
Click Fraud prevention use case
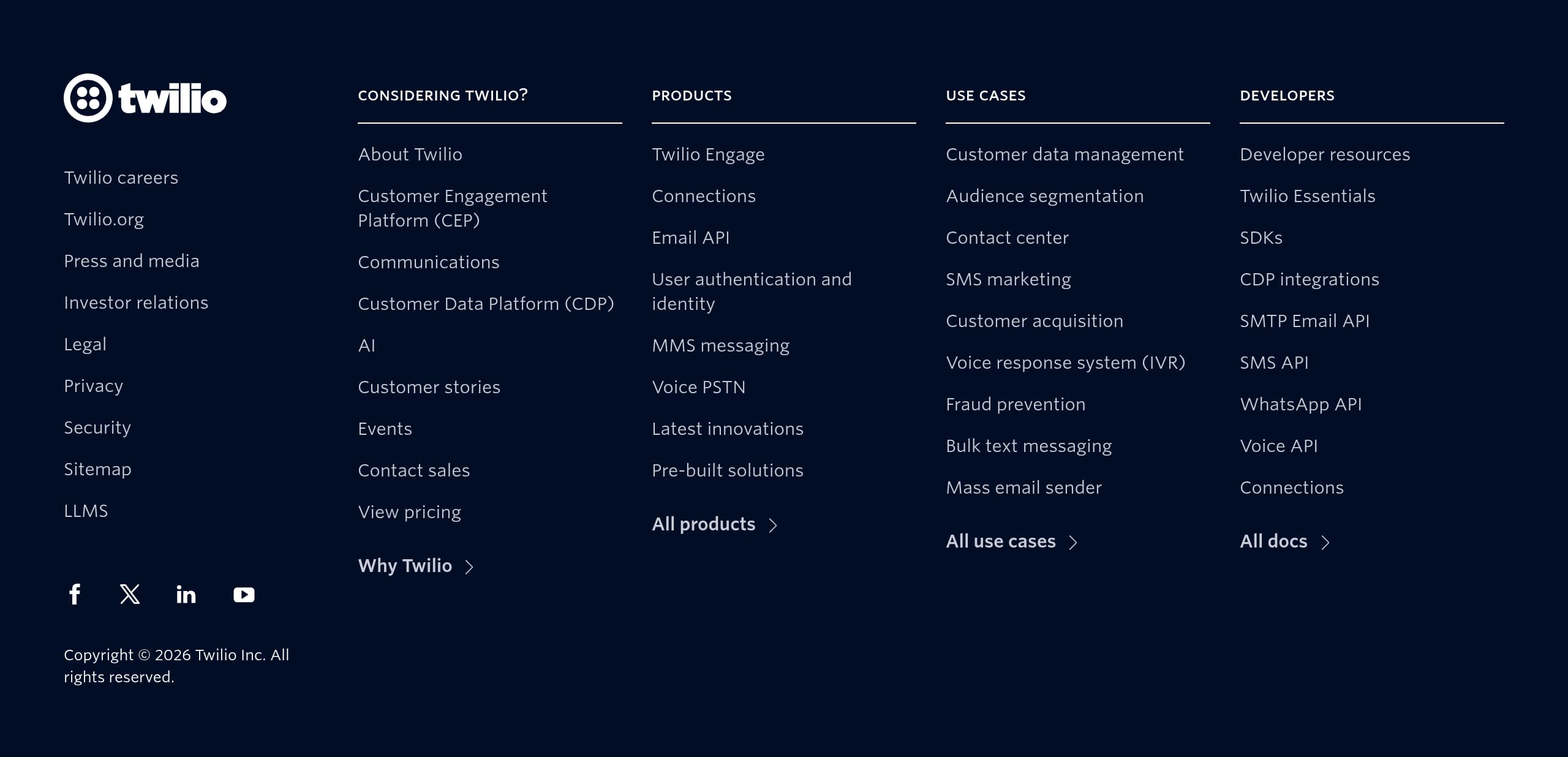point(1016,404)
